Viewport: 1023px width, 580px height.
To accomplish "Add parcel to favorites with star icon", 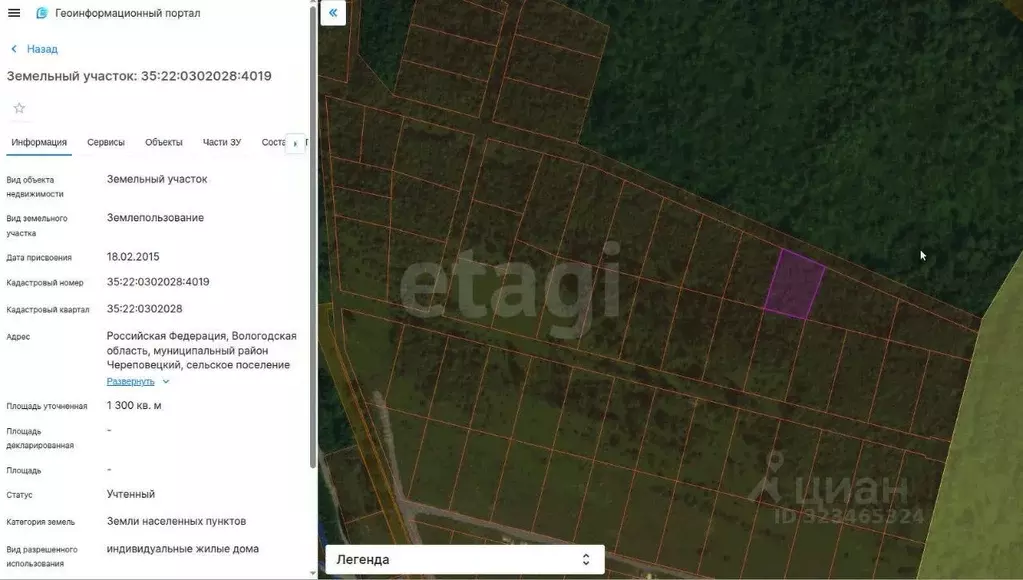I will pyautogui.click(x=19, y=108).
